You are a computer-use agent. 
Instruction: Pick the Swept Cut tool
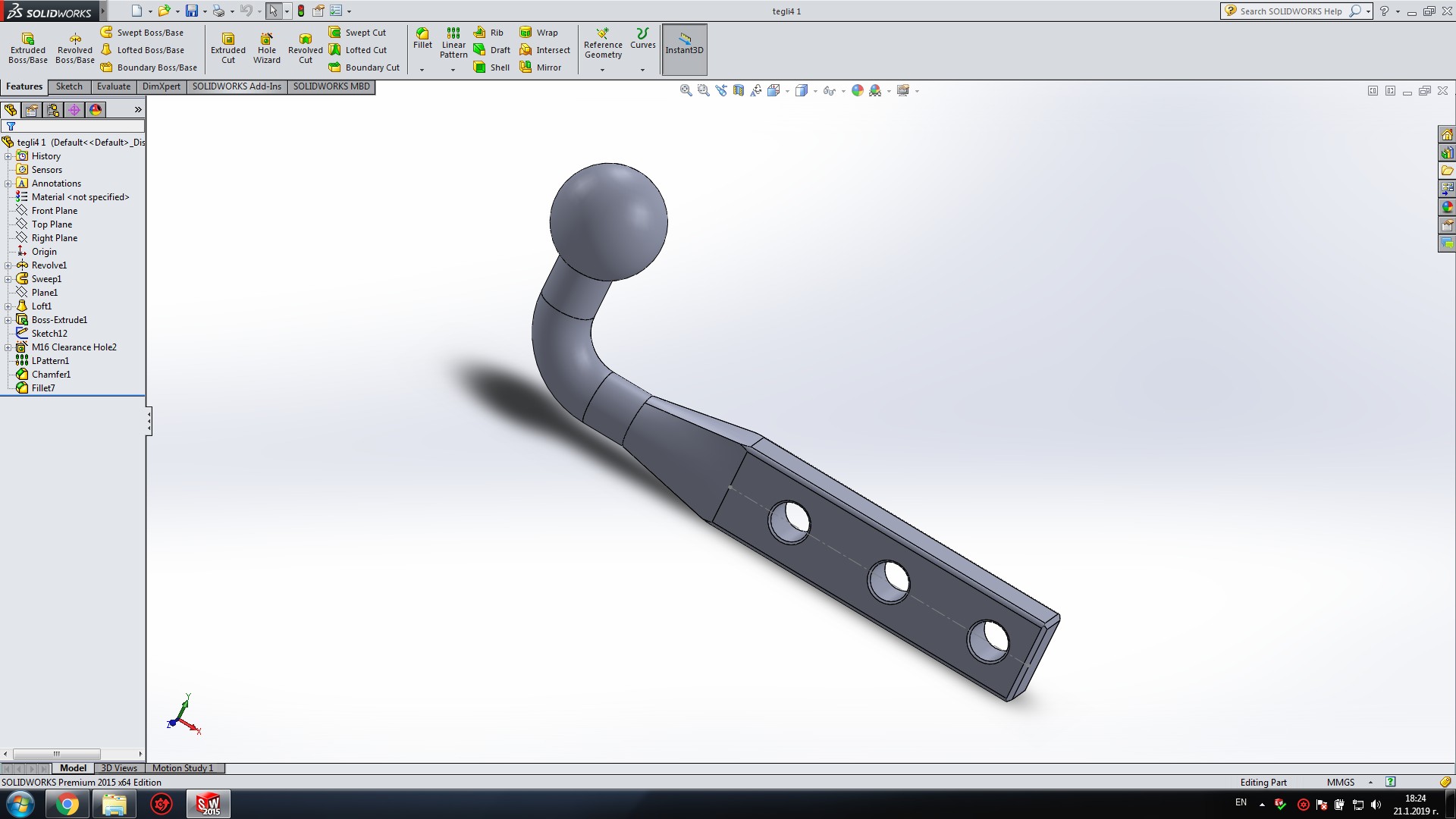click(x=357, y=33)
